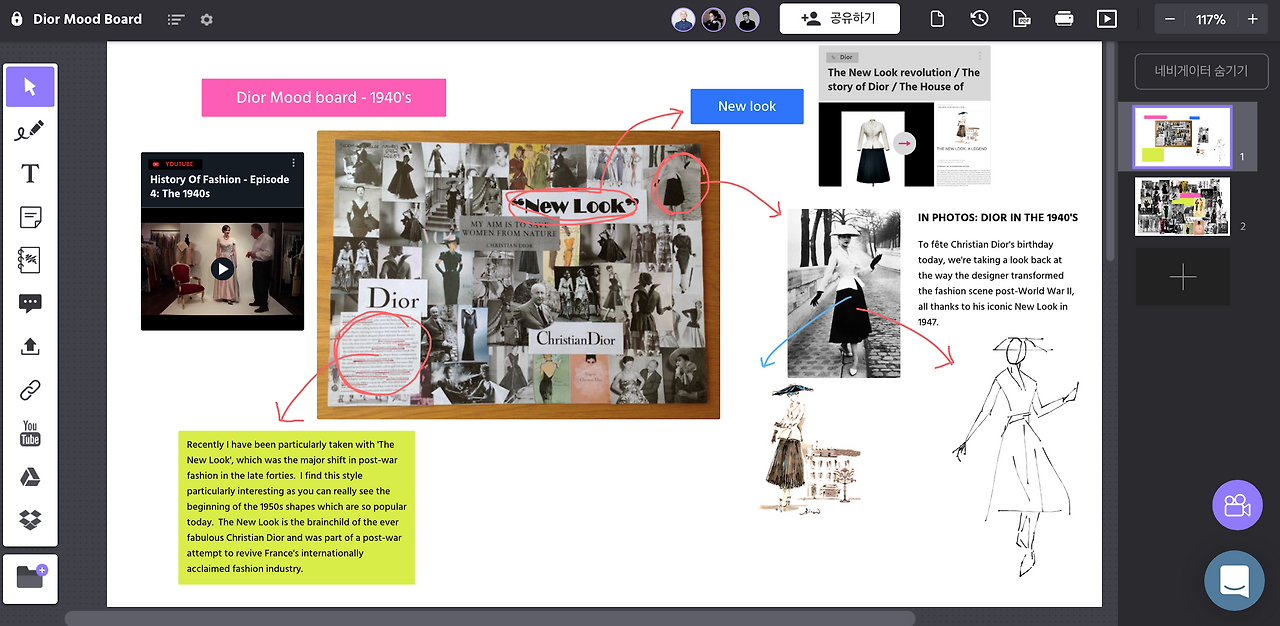Select the Dior mood board collage image

pyautogui.click(x=518, y=274)
